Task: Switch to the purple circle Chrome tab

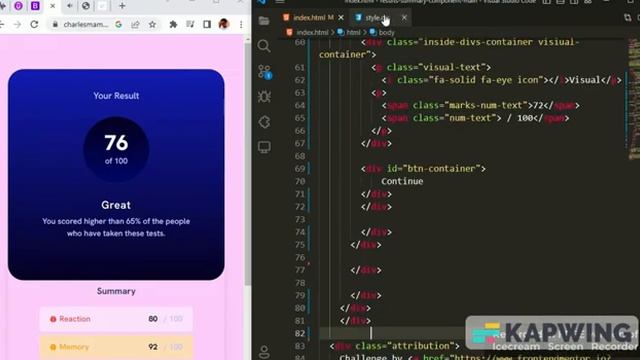Action: 18,6
